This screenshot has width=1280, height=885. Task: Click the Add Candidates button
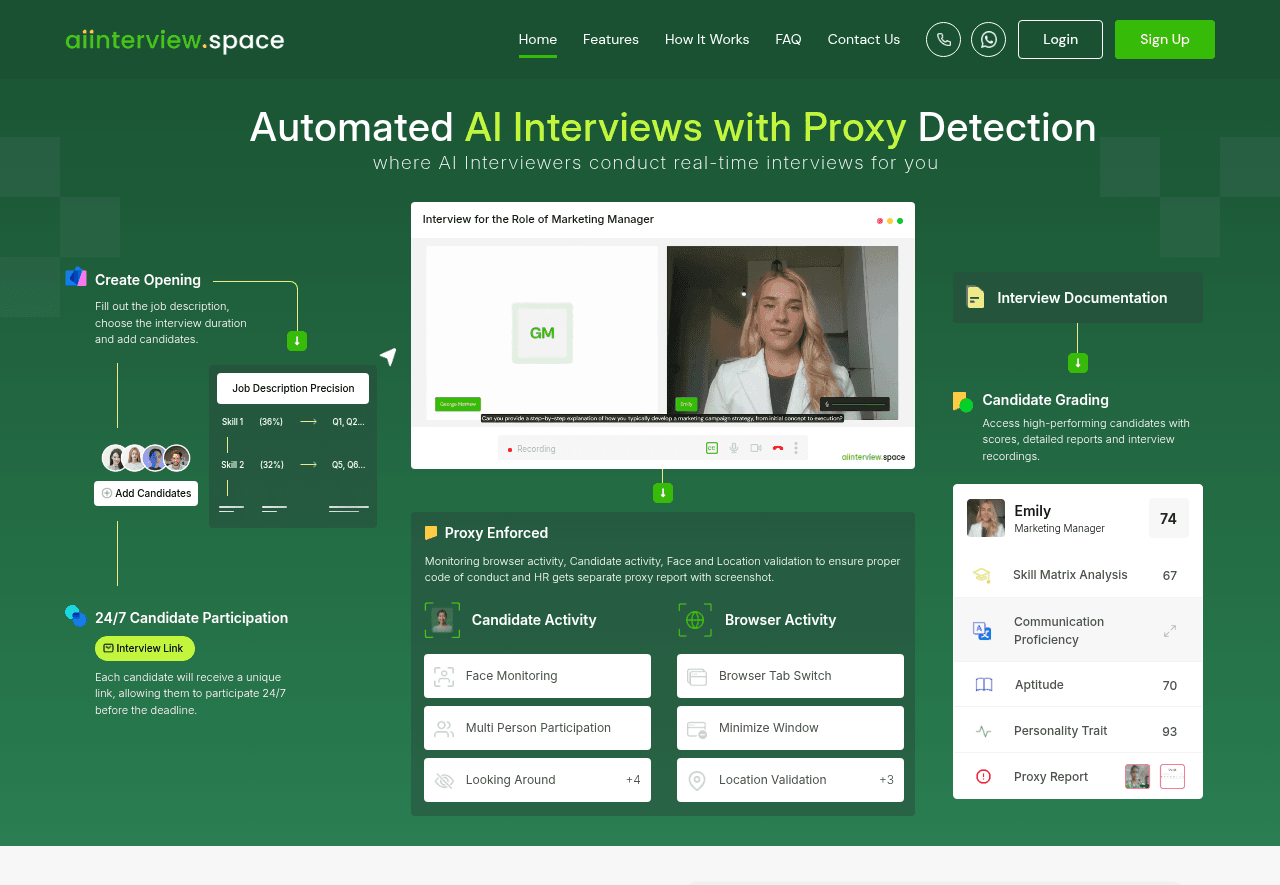(146, 494)
